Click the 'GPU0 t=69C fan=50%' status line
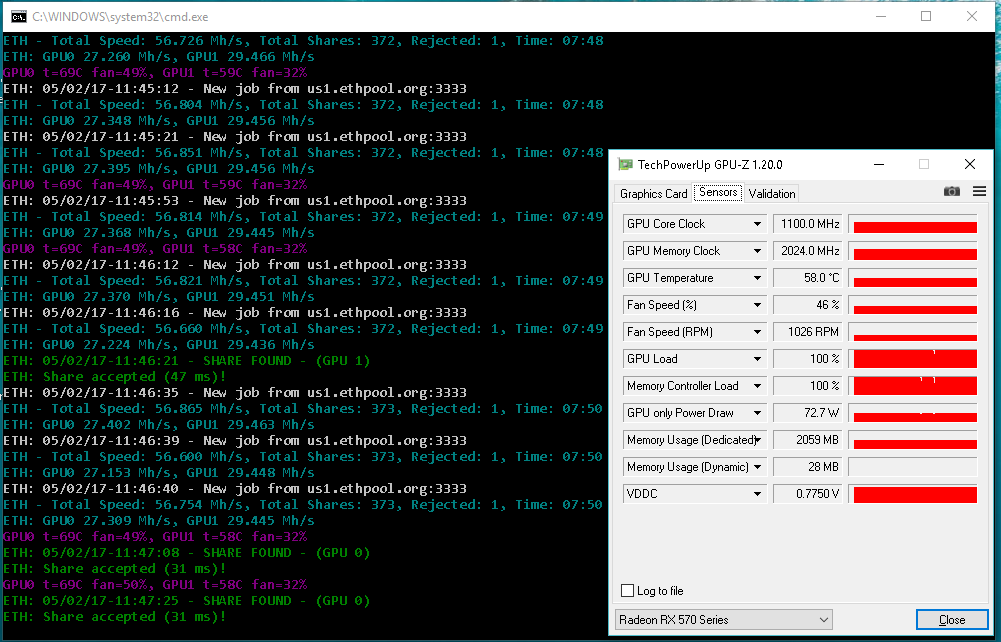 pyautogui.click(x=155, y=585)
